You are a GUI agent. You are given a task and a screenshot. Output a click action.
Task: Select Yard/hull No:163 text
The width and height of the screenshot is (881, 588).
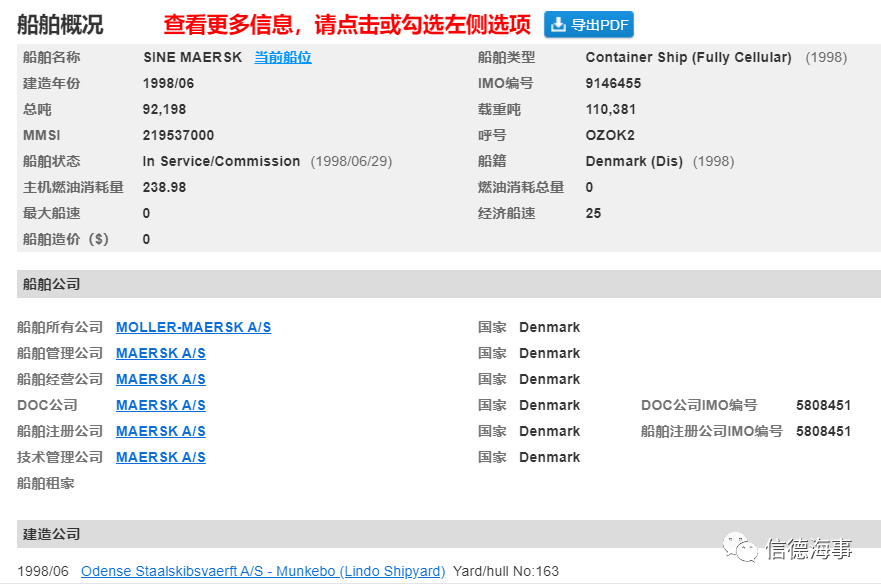(x=506, y=571)
